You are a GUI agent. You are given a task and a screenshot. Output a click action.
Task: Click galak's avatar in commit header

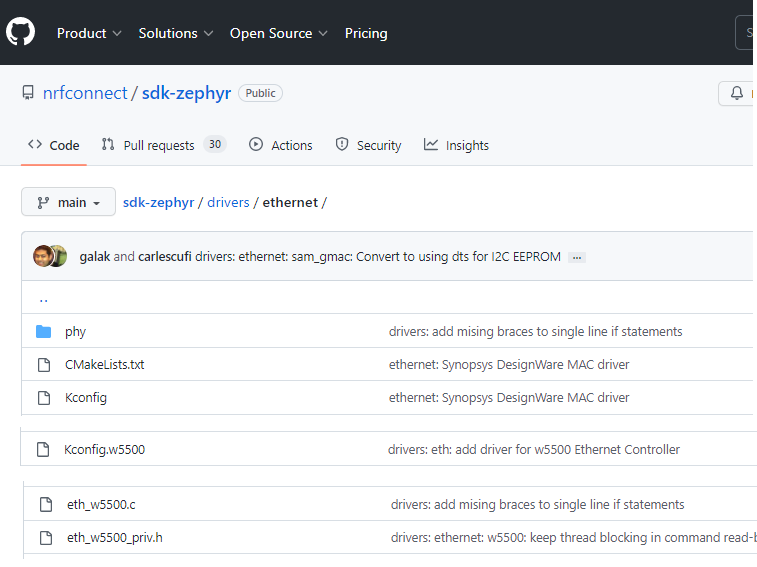42,256
